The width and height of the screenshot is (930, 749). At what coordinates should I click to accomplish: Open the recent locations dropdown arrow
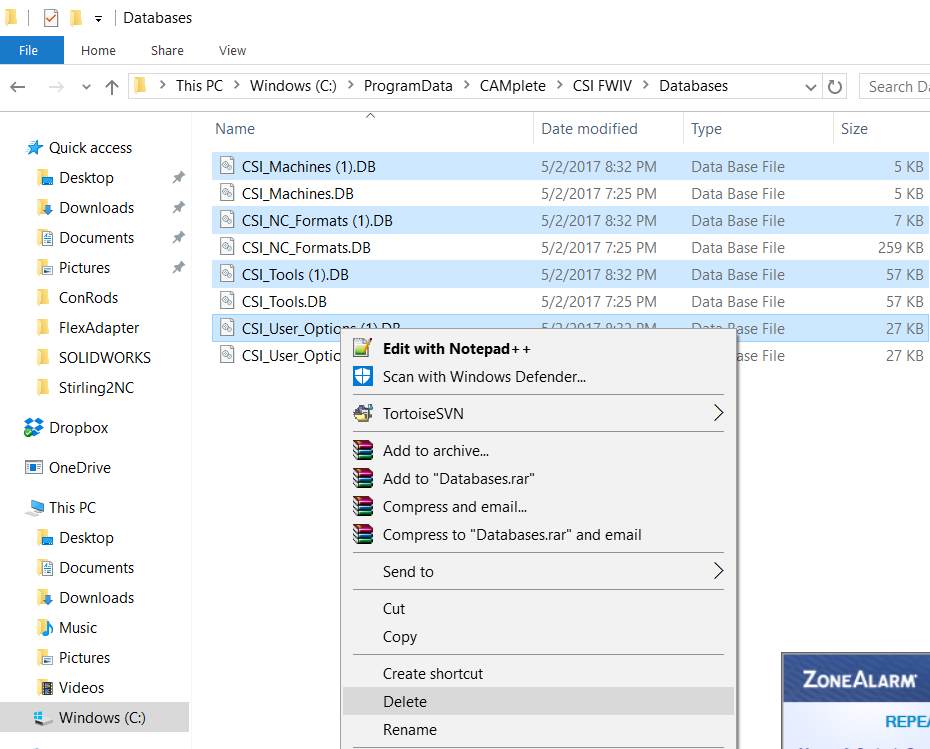click(86, 87)
